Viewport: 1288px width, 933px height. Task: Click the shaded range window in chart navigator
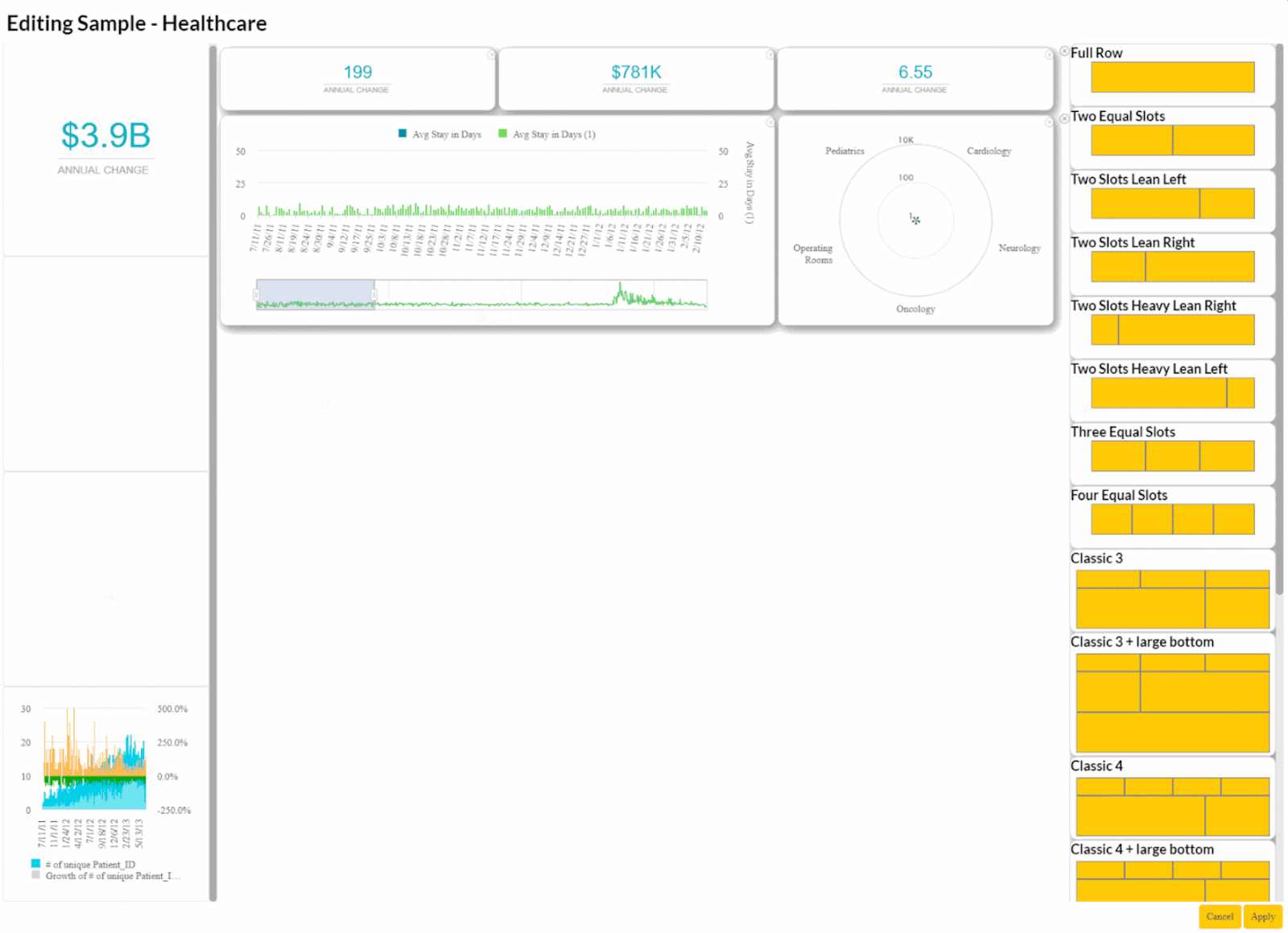click(x=316, y=294)
